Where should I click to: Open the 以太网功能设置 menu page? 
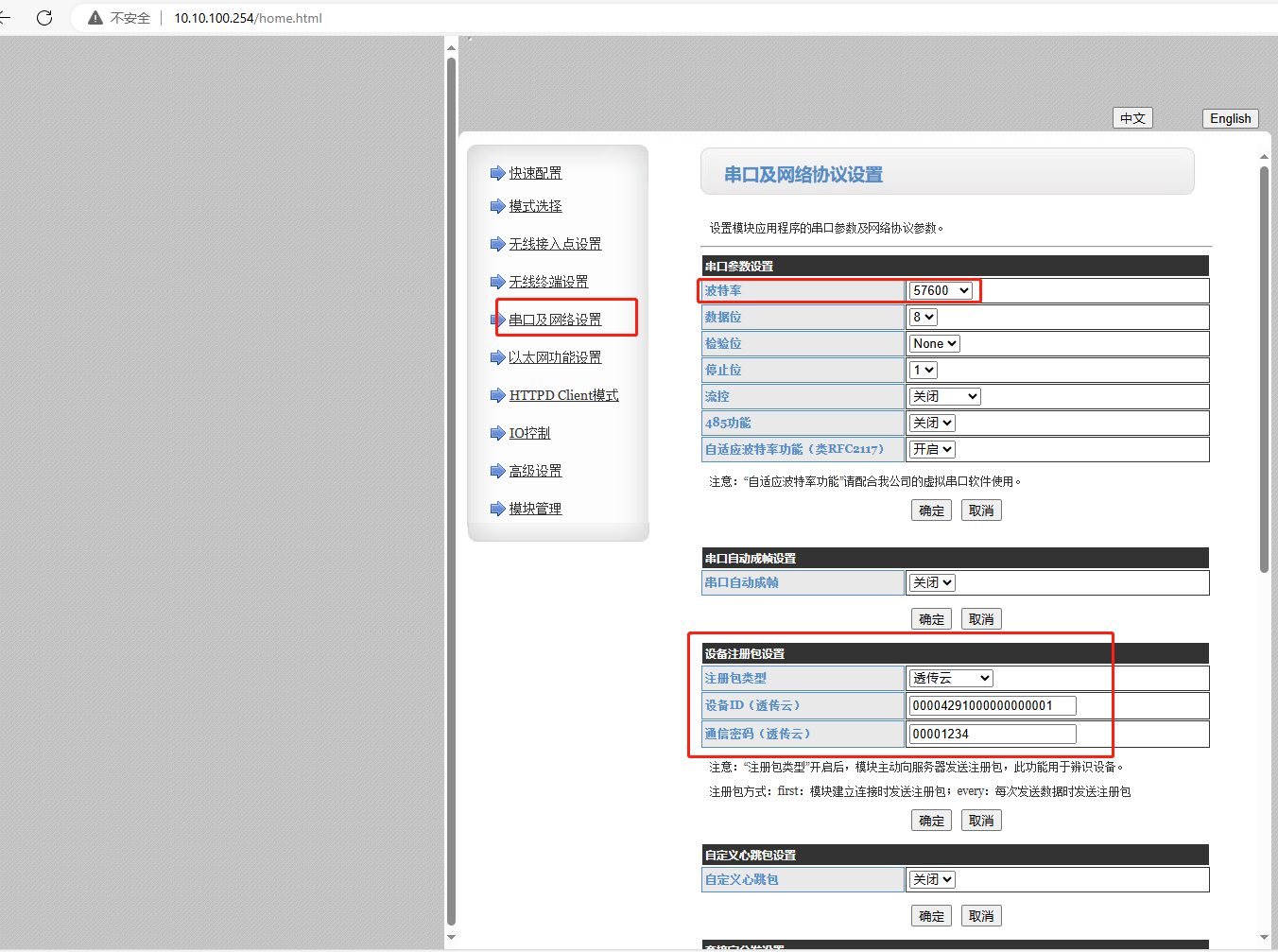point(555,357)
